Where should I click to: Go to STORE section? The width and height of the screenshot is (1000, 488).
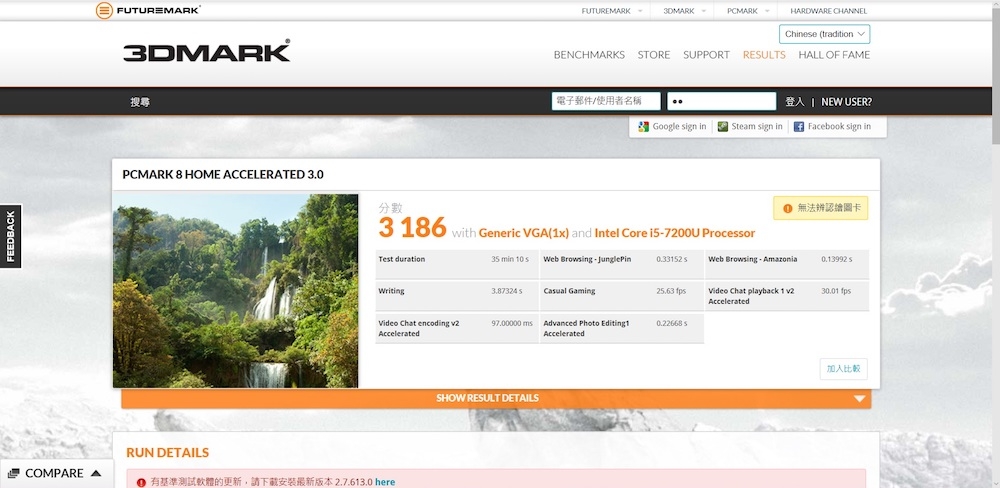[654, 55]
